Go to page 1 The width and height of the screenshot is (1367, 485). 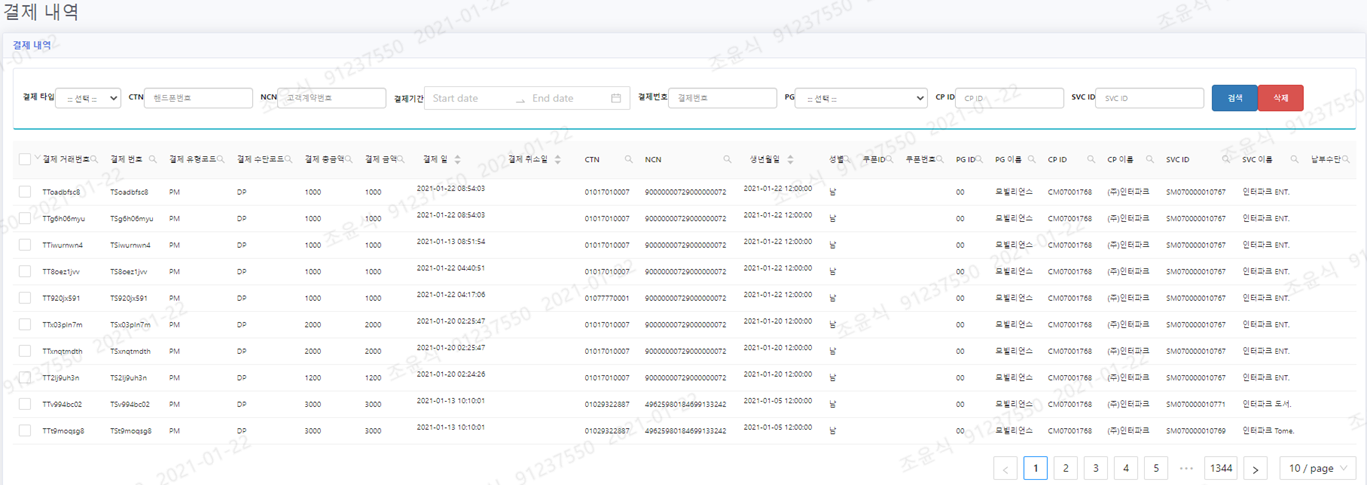pos(1036,468)
